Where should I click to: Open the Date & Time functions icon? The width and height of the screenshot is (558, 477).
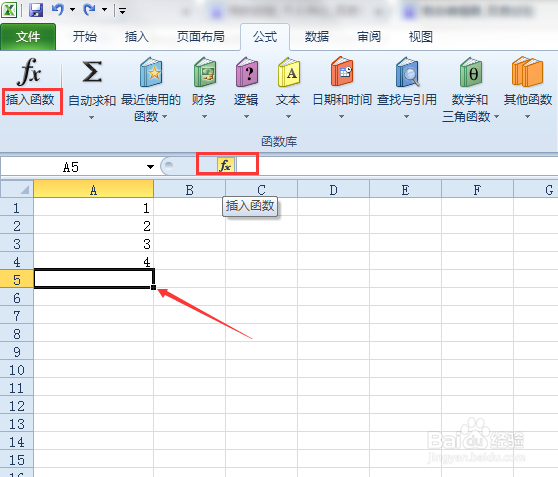click(x=342, y=71)
